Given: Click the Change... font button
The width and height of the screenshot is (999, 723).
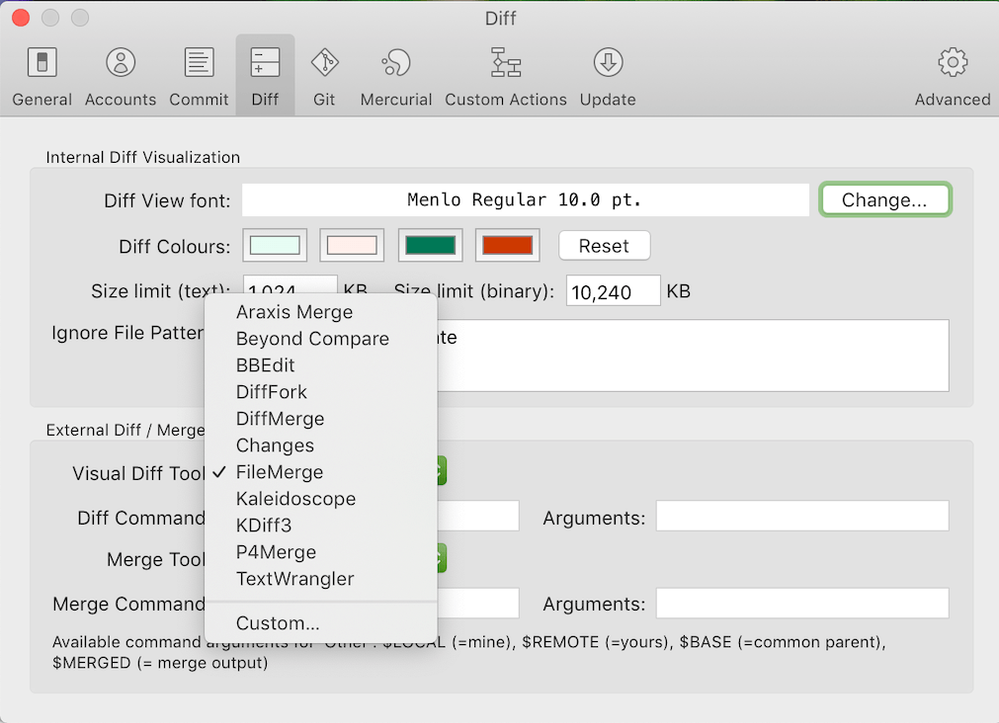Looking at the screenshot, I should point(885,200).
